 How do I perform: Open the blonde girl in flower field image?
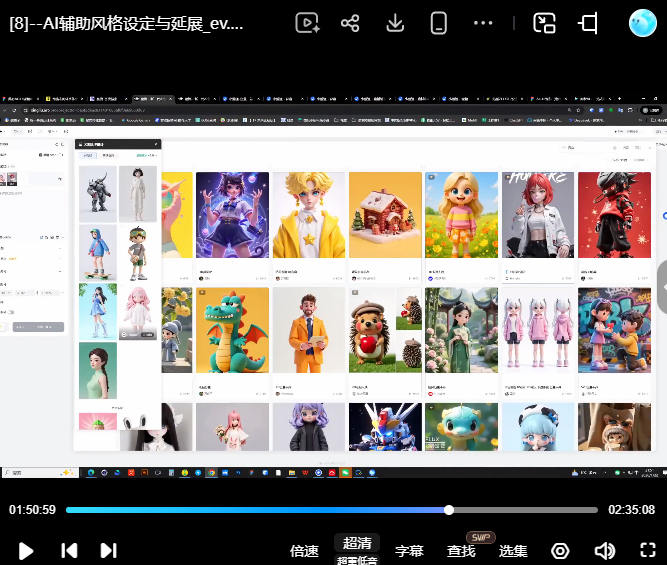point(462,215)
